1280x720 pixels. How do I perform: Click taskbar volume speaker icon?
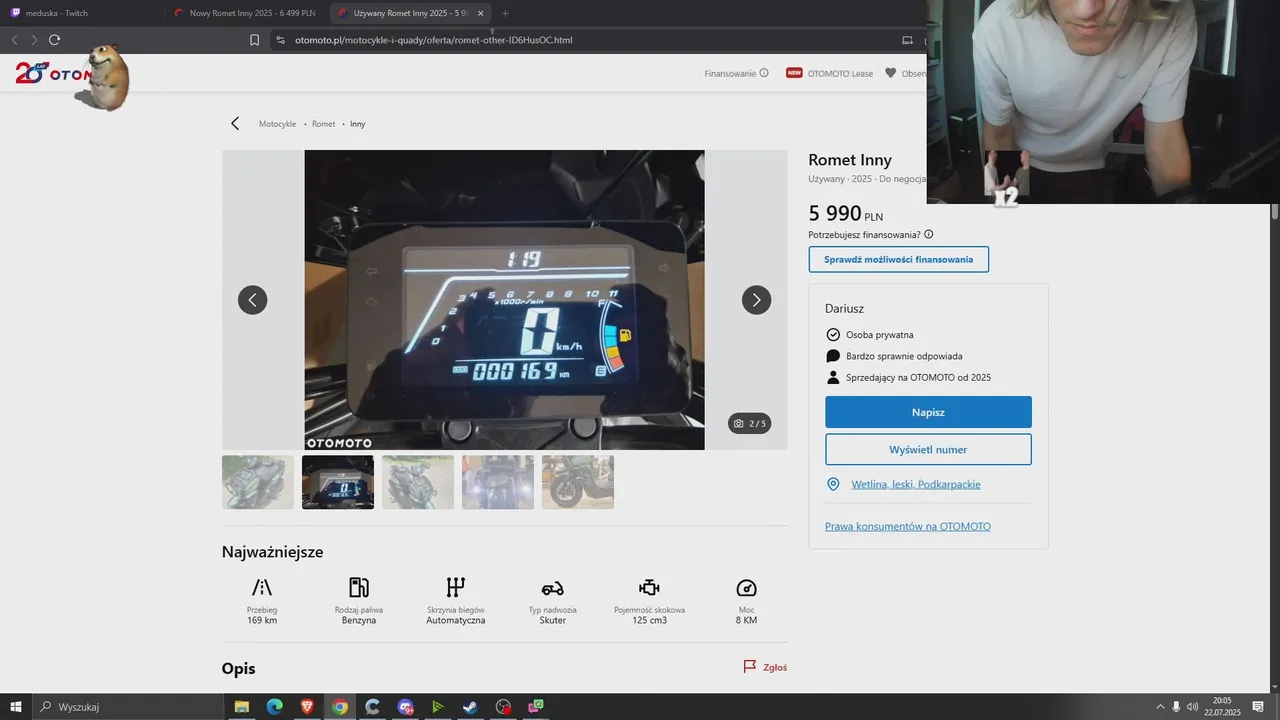1192,707
